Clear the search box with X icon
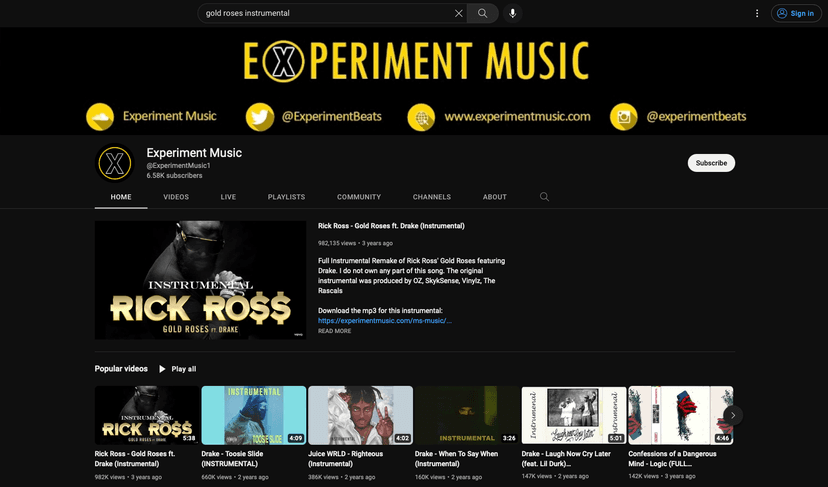 pos(459,13)
